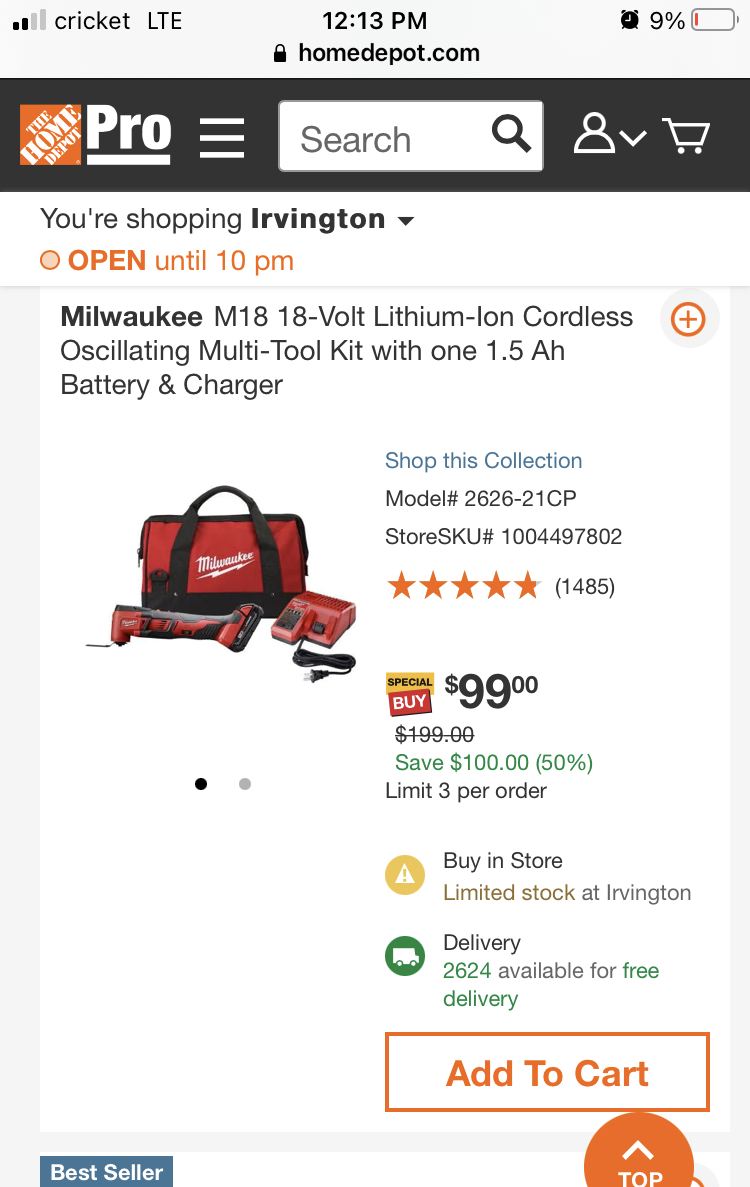Tap the Special Buy badge
Image resolution: width=750 pixels, height=1187 pixels.
(x=410, y=692)
